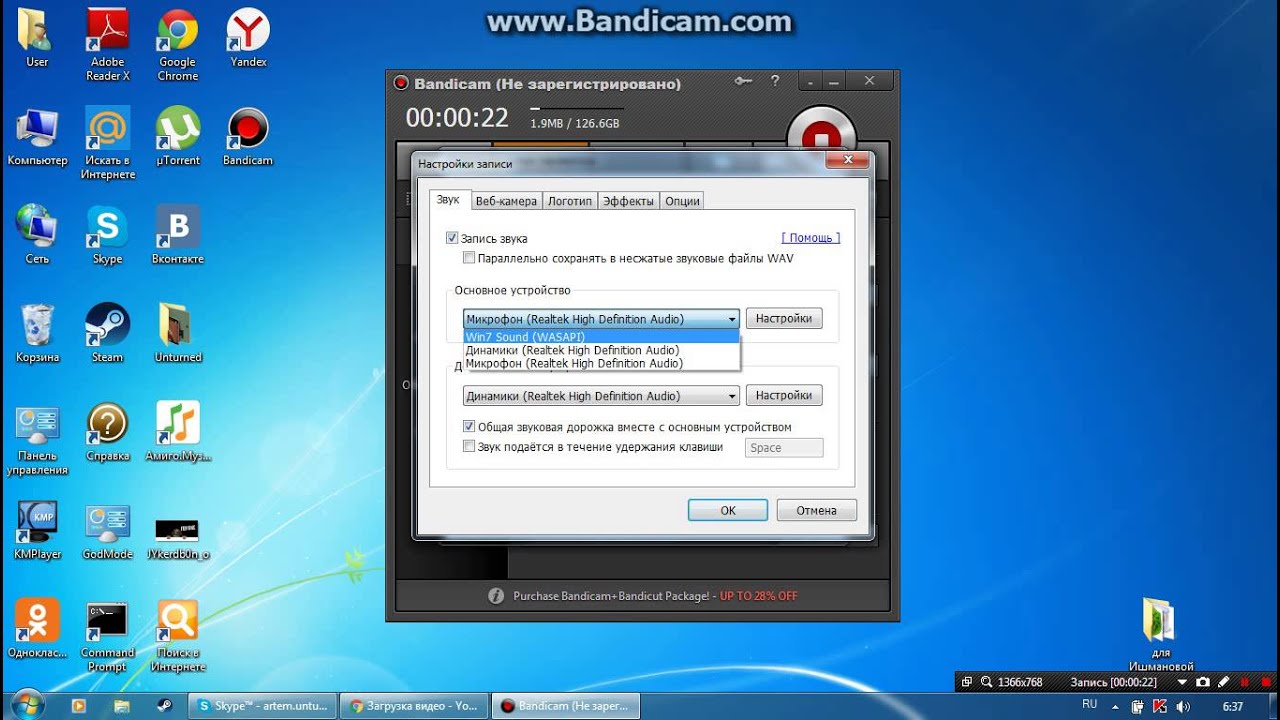Screen dimensions: 1280x720
Task: Show hidden system tray icons arrow
Action: pos(1115,706)
